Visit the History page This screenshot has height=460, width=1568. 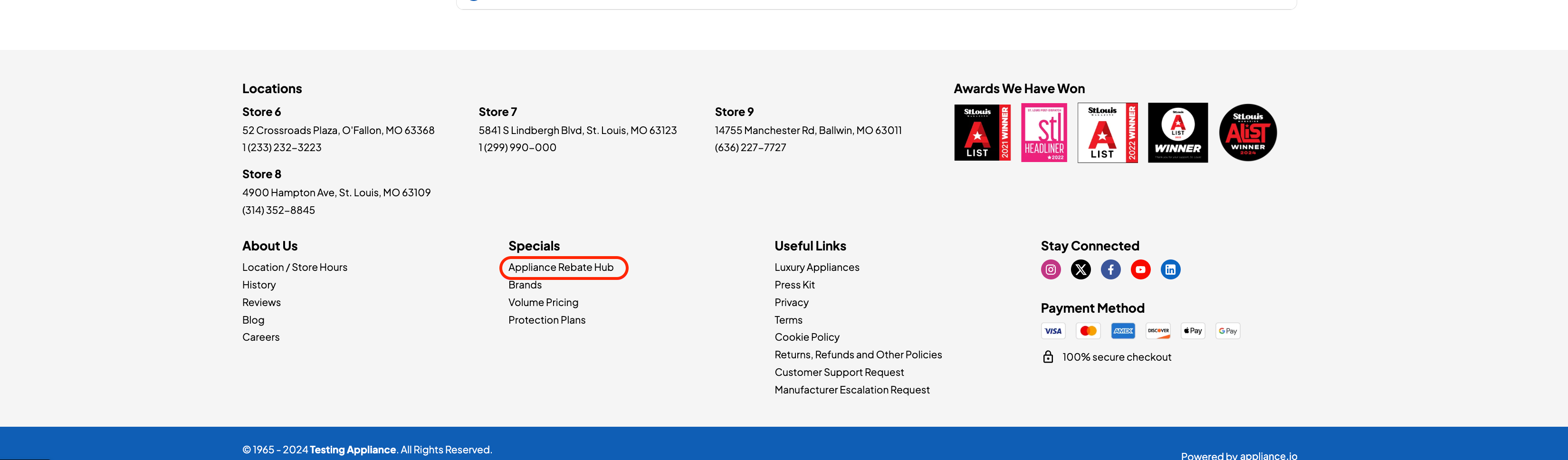pyautogui.click(x=258, y=285)
